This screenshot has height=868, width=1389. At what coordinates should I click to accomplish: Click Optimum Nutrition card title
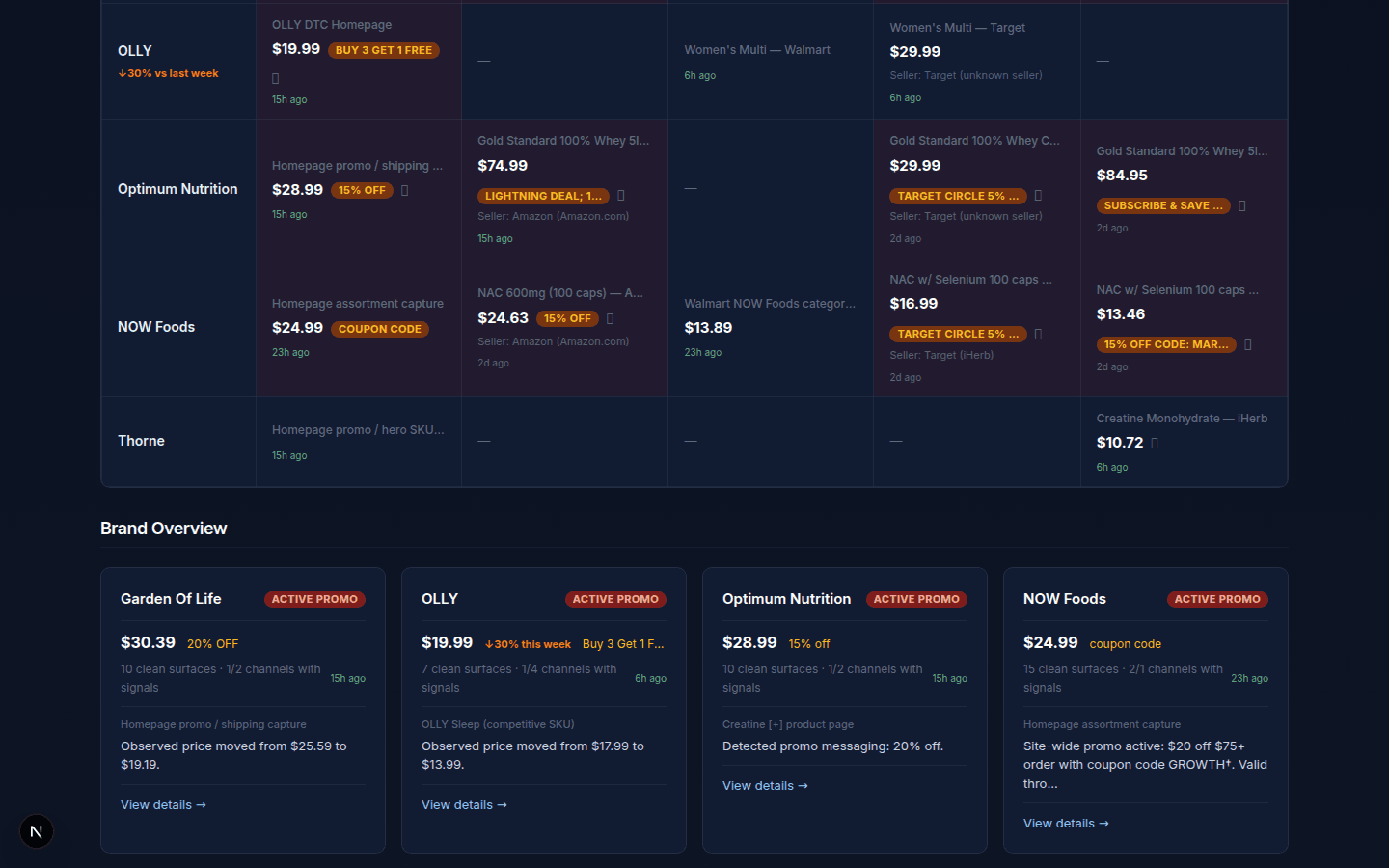[x=787, y=599]
